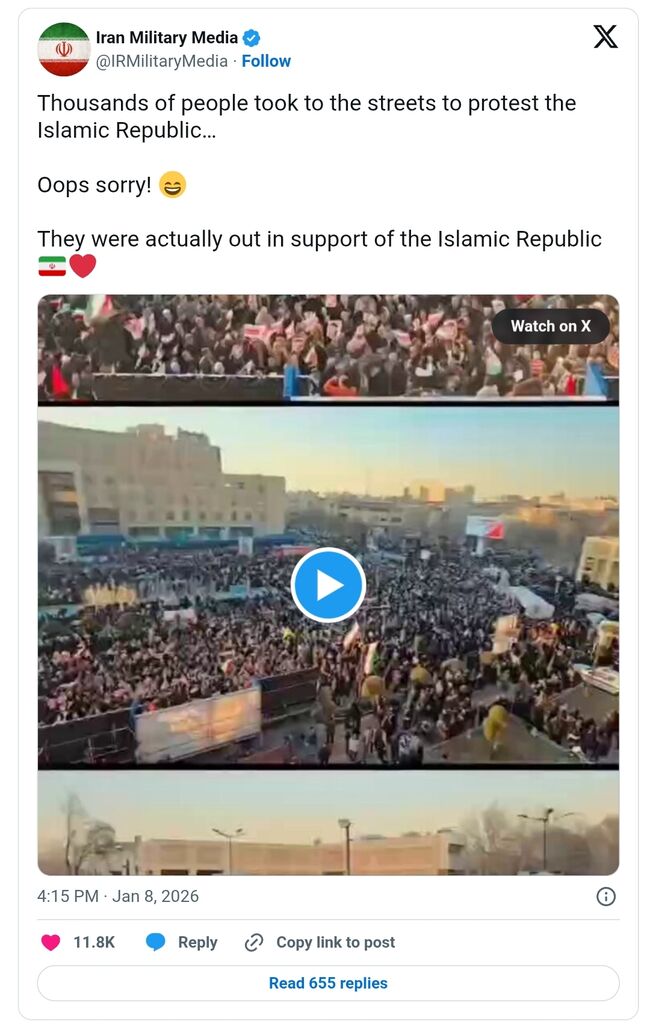This screenshot has width=650, height=1024.
Task: Follow the IRMilitaryMedia account
Action: tap(266, 61)
